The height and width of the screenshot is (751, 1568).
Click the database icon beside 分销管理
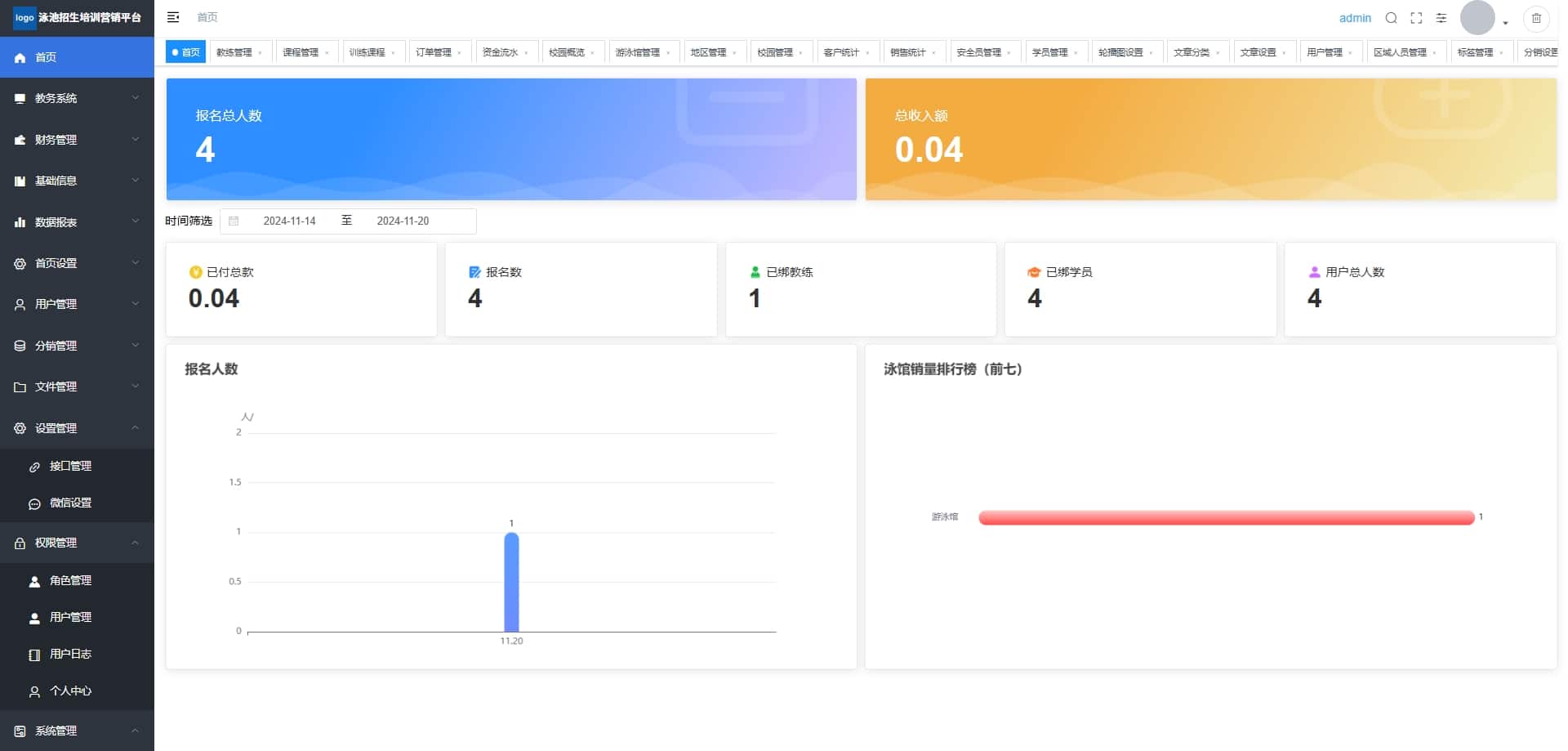click(20, 346)
